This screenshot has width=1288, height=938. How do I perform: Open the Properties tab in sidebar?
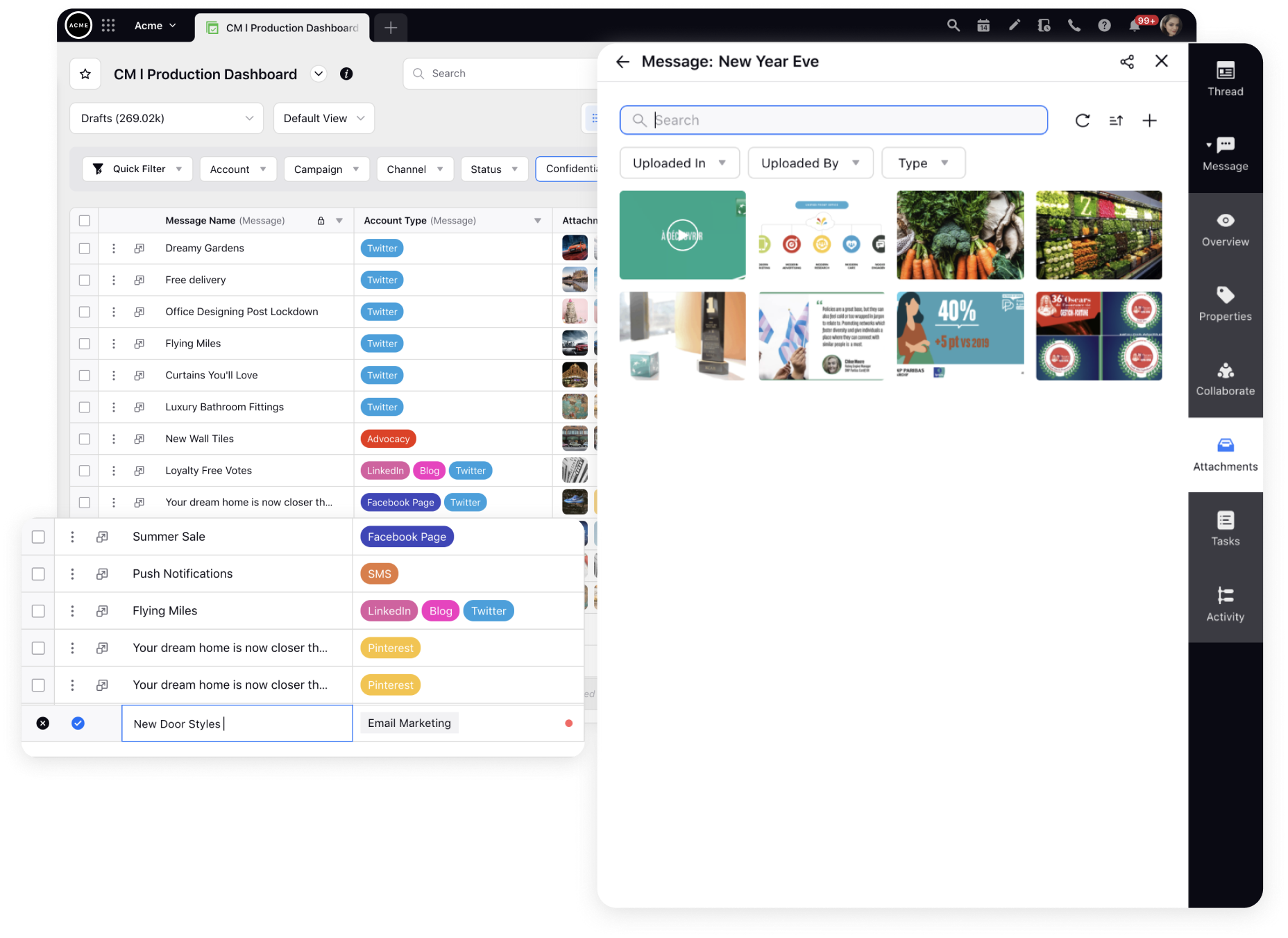click(x=1226, y=305)
